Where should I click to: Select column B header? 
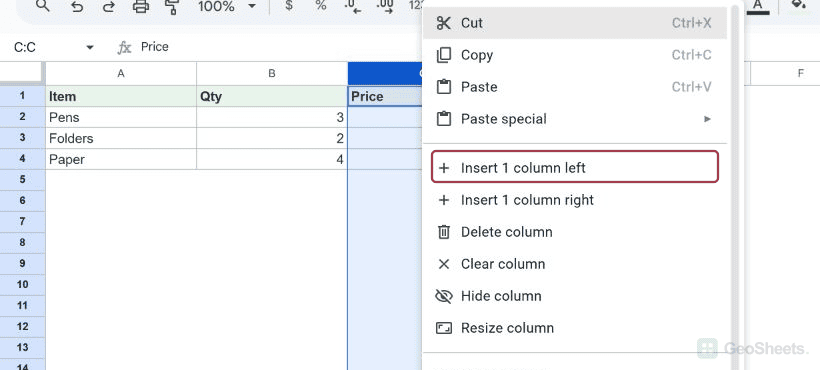pyautogui.click(x=272, y=74)
